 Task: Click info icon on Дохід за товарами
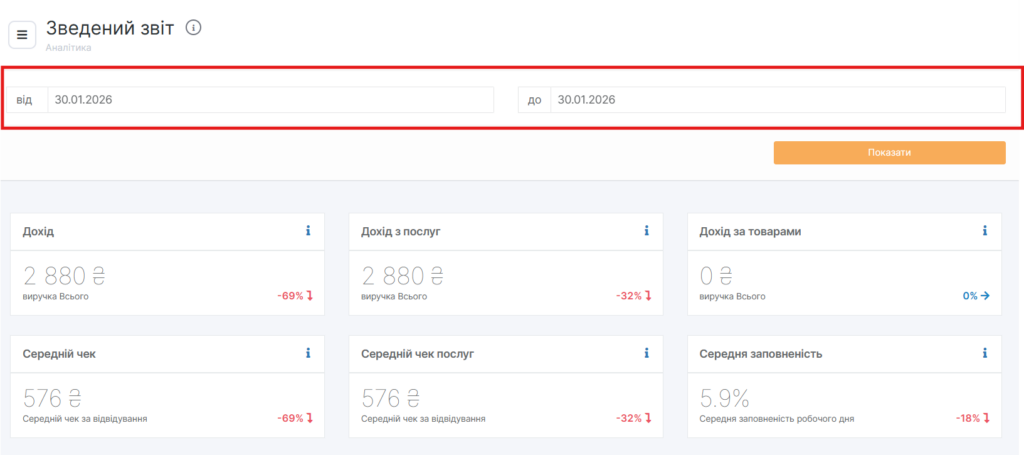click(985, 231)
